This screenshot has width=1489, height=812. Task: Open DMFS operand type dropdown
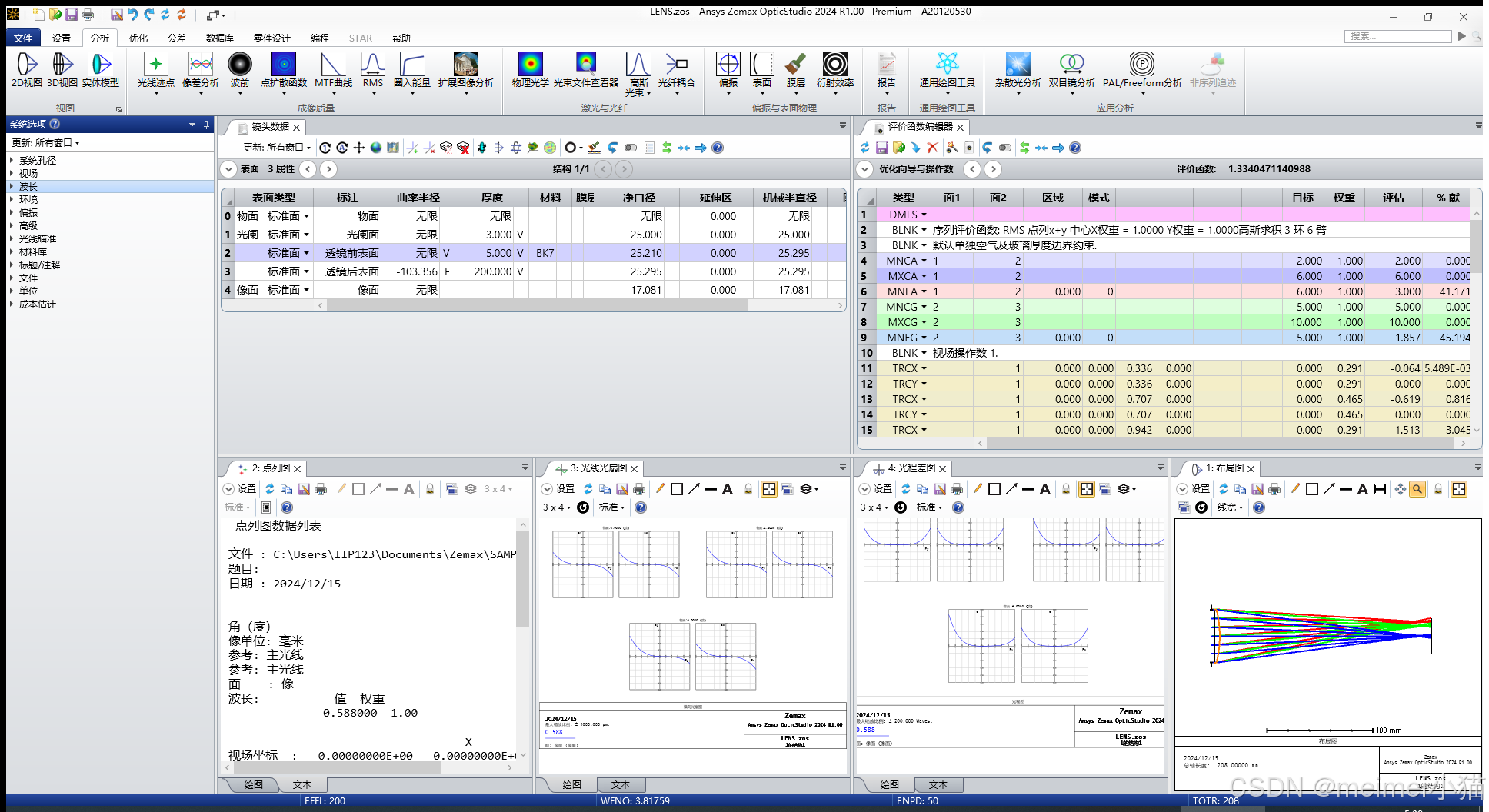coord(924,215)
